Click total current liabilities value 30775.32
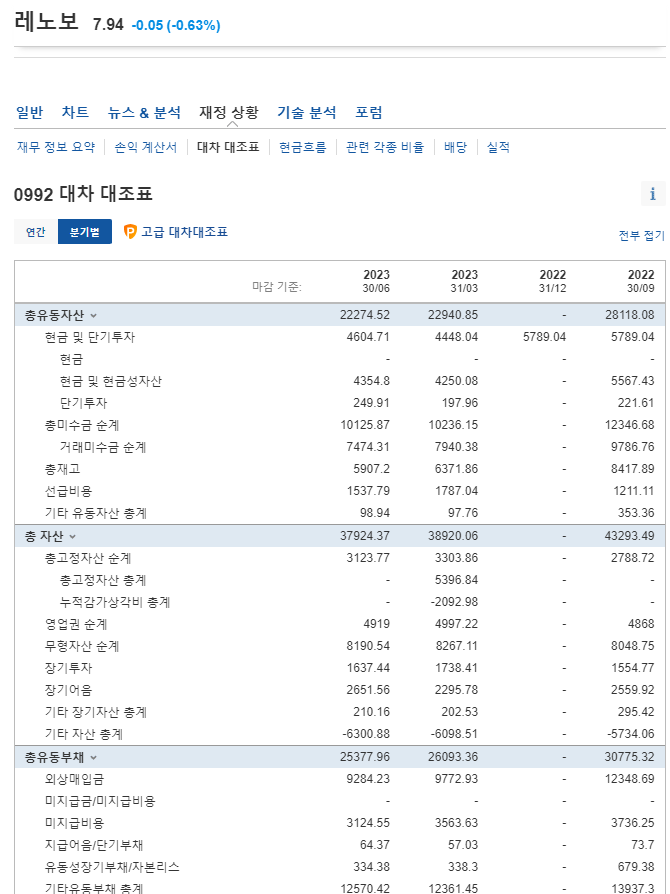 point(630,757)
